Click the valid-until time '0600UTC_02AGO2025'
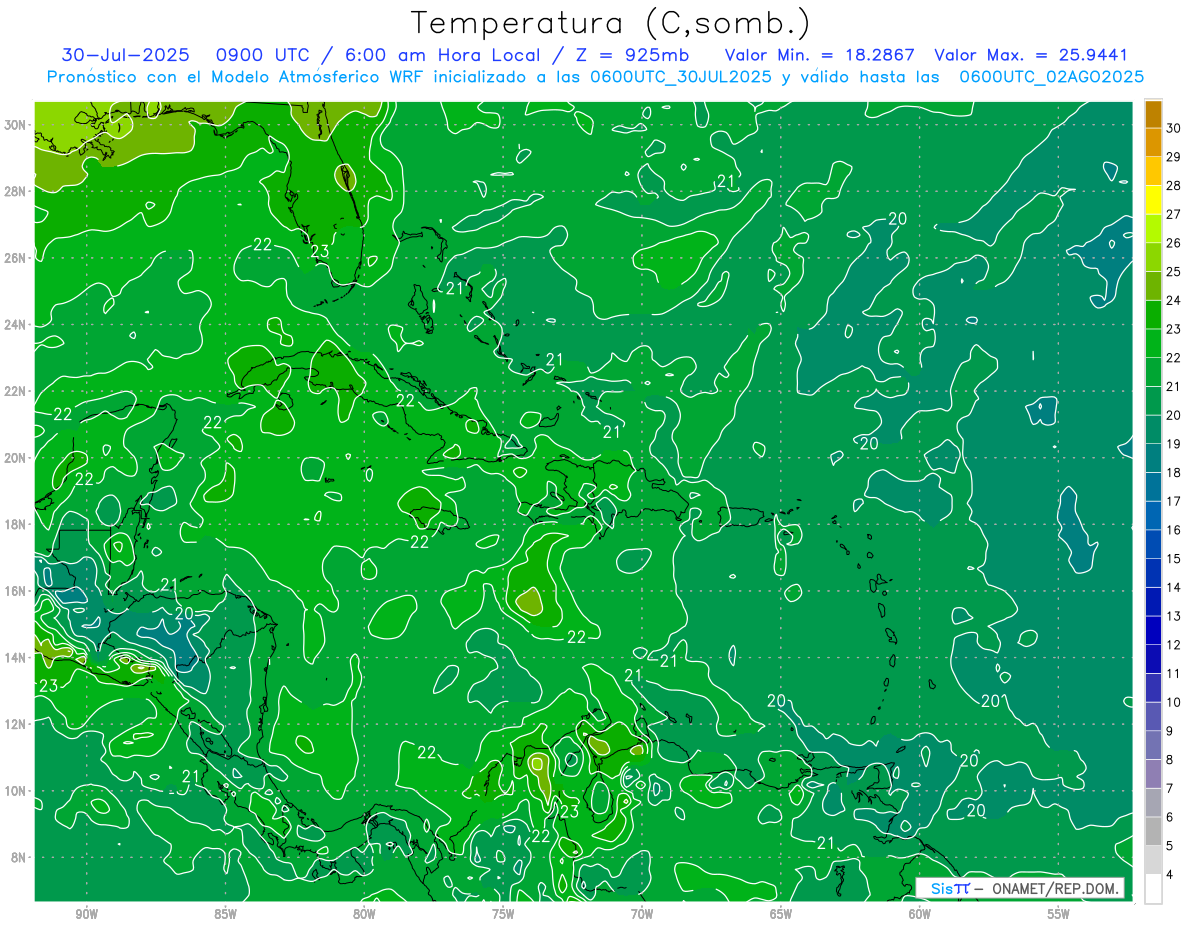Image resolution: width=1200 pixels, height=927 pixels. click(1052, 76)
